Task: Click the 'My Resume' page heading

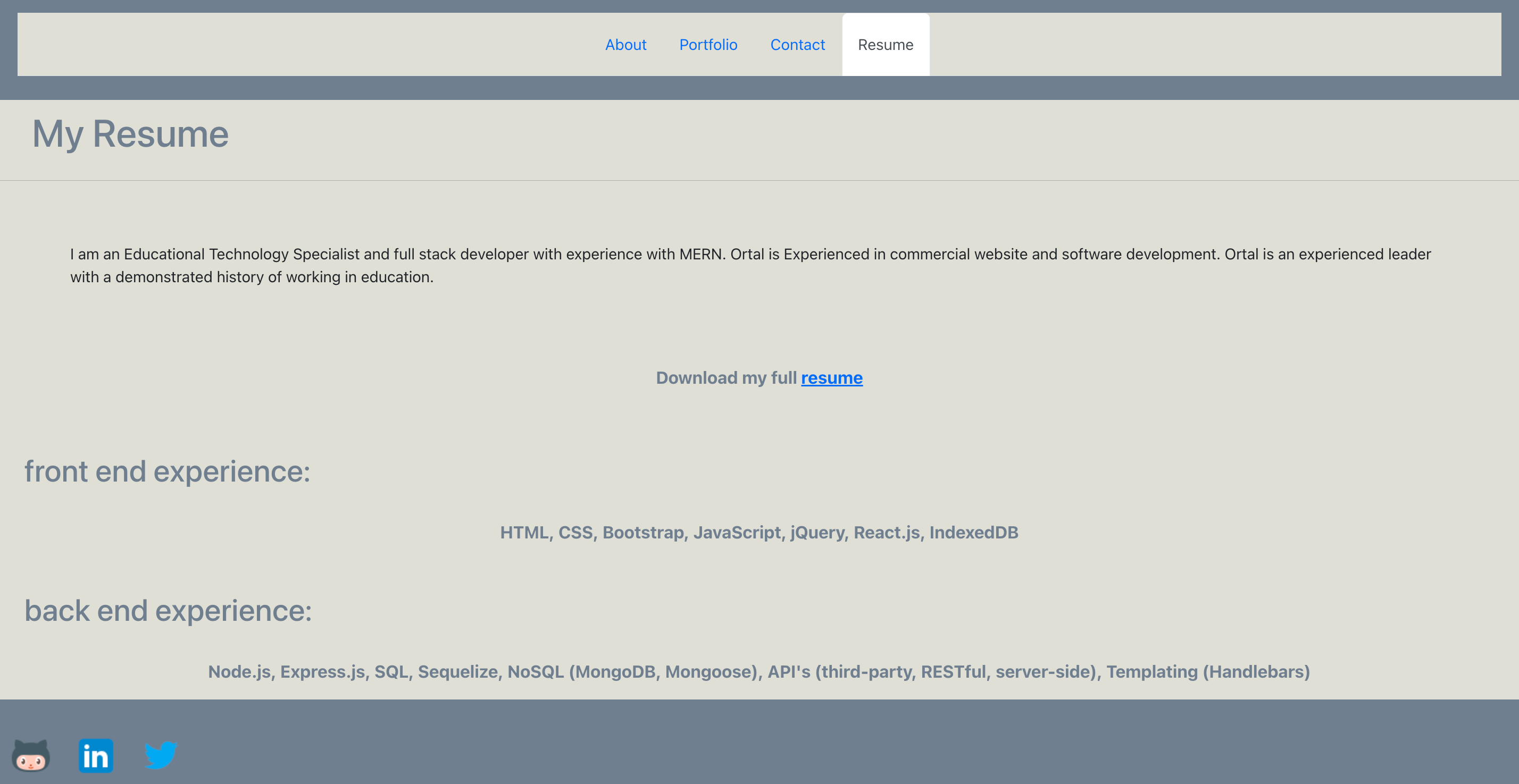Action: pos(130,134)
